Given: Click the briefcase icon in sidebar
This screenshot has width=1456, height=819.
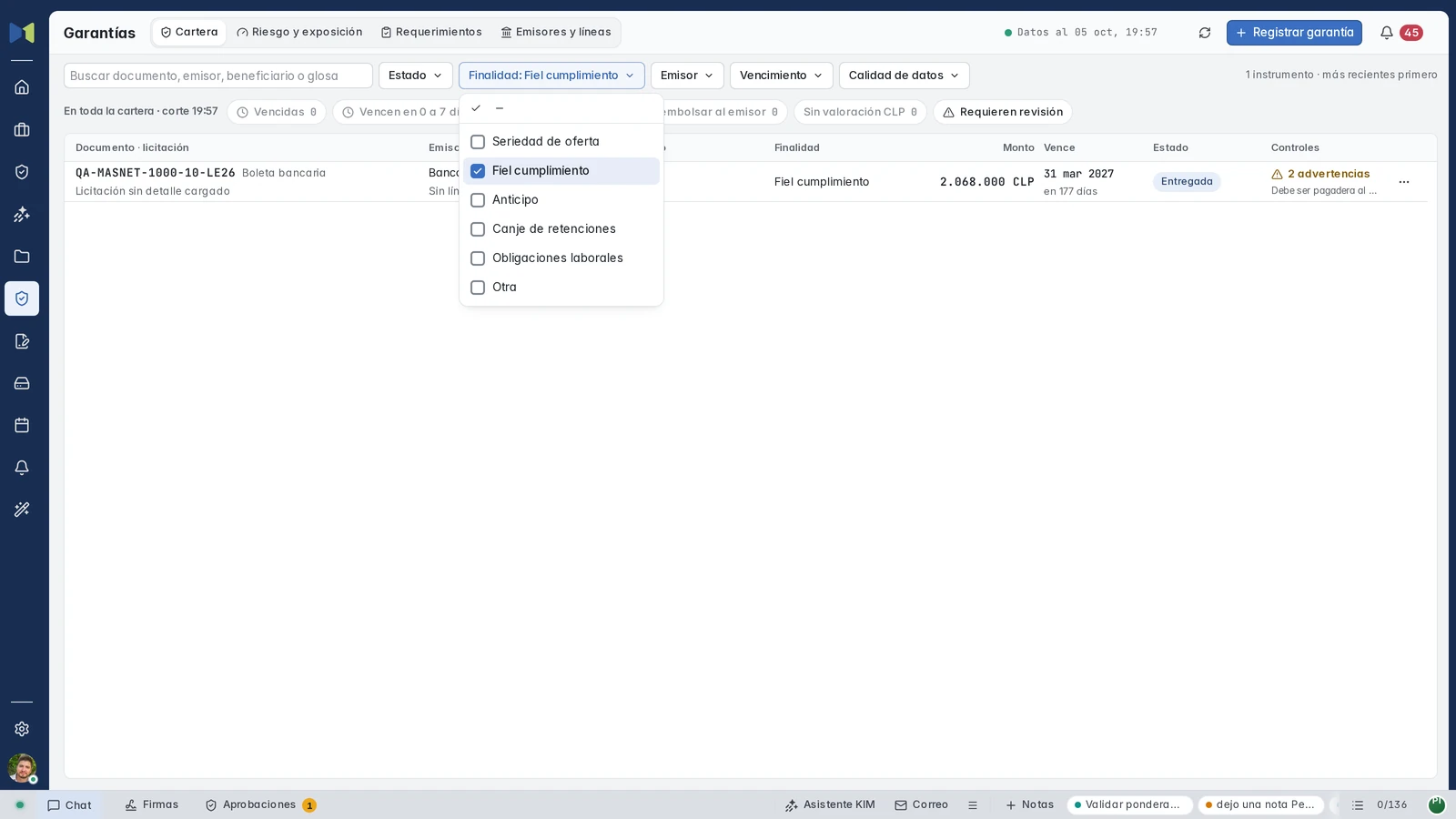Looking at the screenshot, I should click(22, 130).
